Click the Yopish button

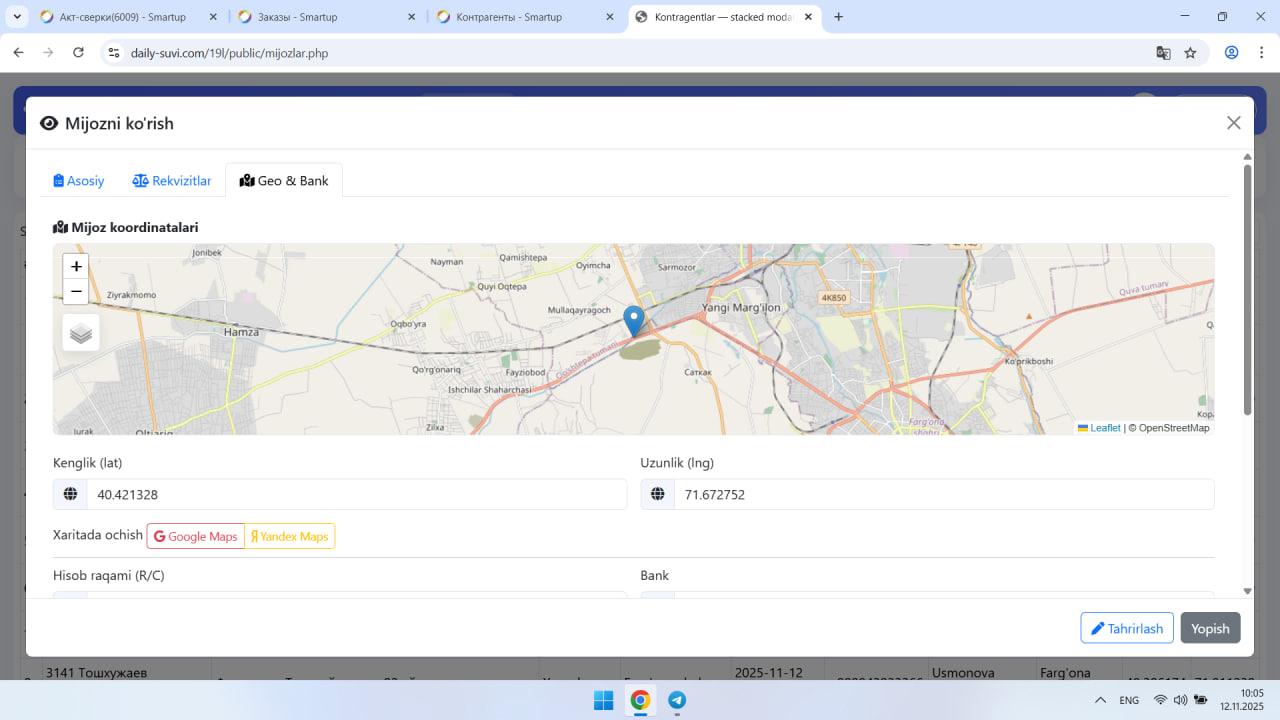click(x=1210, y=628)
